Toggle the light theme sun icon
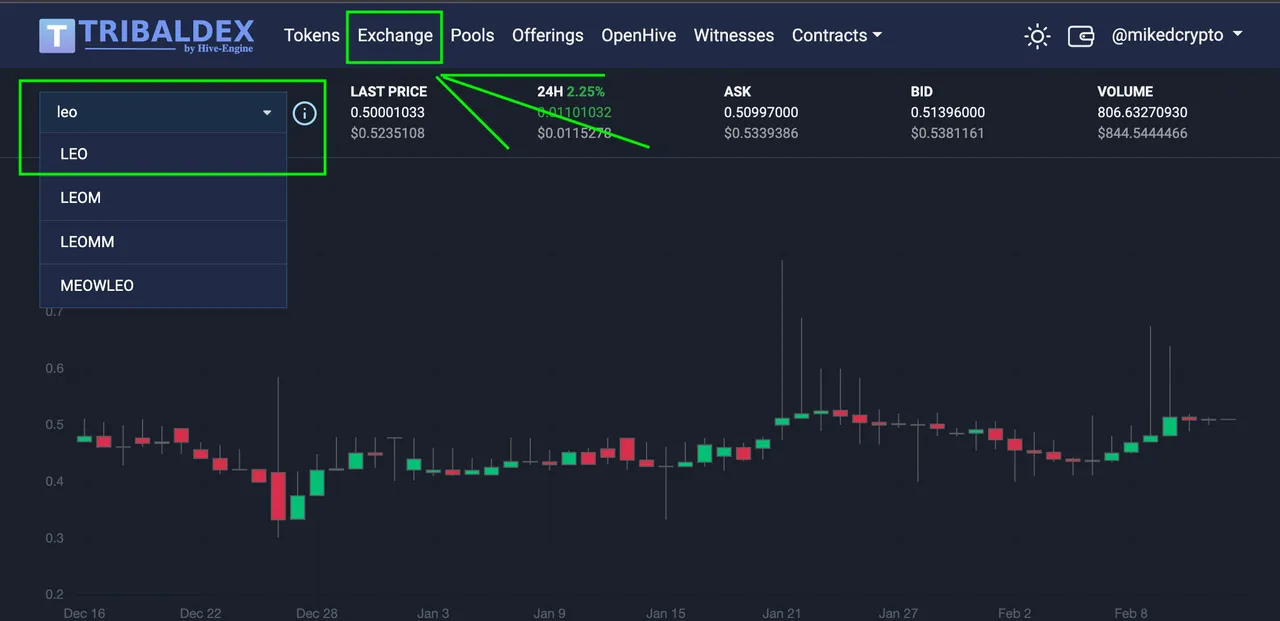This screenshot has width=1280, height=621. pos(1037,37)
